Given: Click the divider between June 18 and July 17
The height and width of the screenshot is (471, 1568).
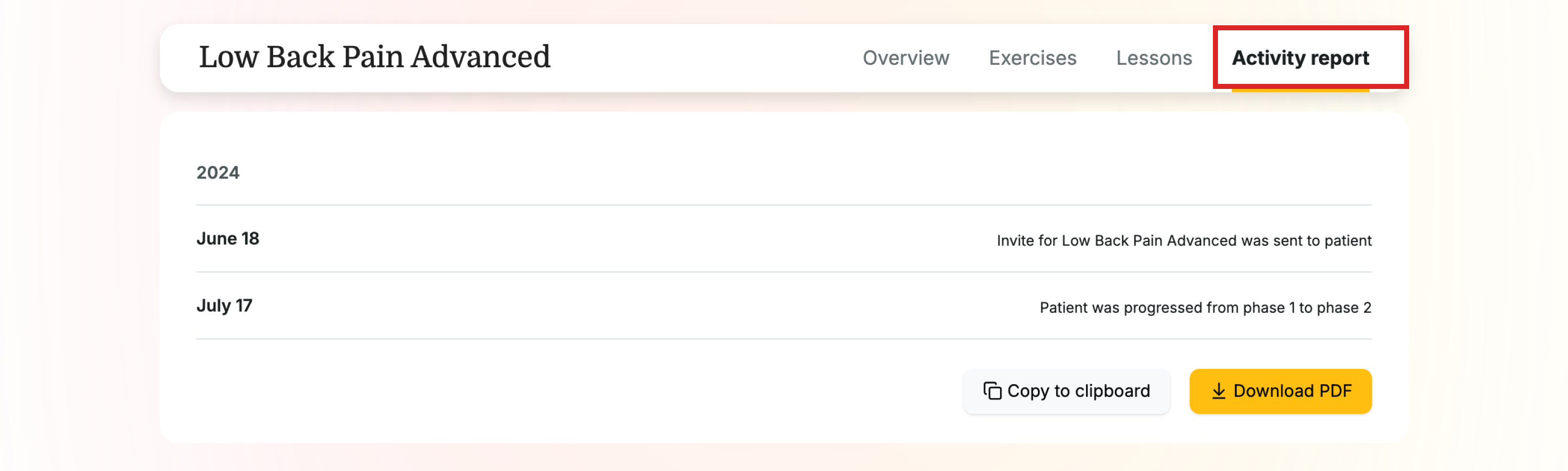Looking at the screenshot, I should click(783, 272).
